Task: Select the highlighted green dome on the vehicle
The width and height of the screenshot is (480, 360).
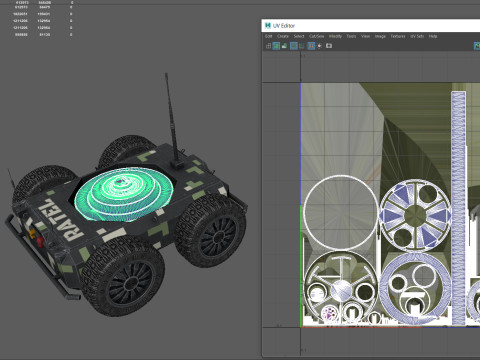Action: tap(124, 194)
